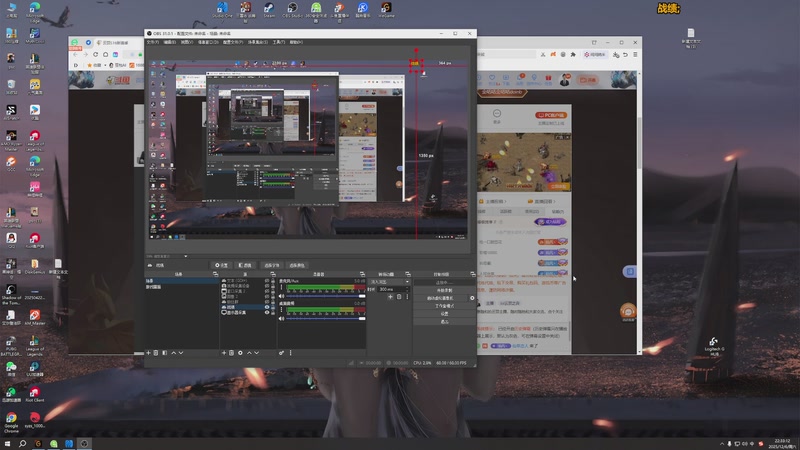Select first scene in Scenes list
The image size is (800, 450).
point(182,281)
